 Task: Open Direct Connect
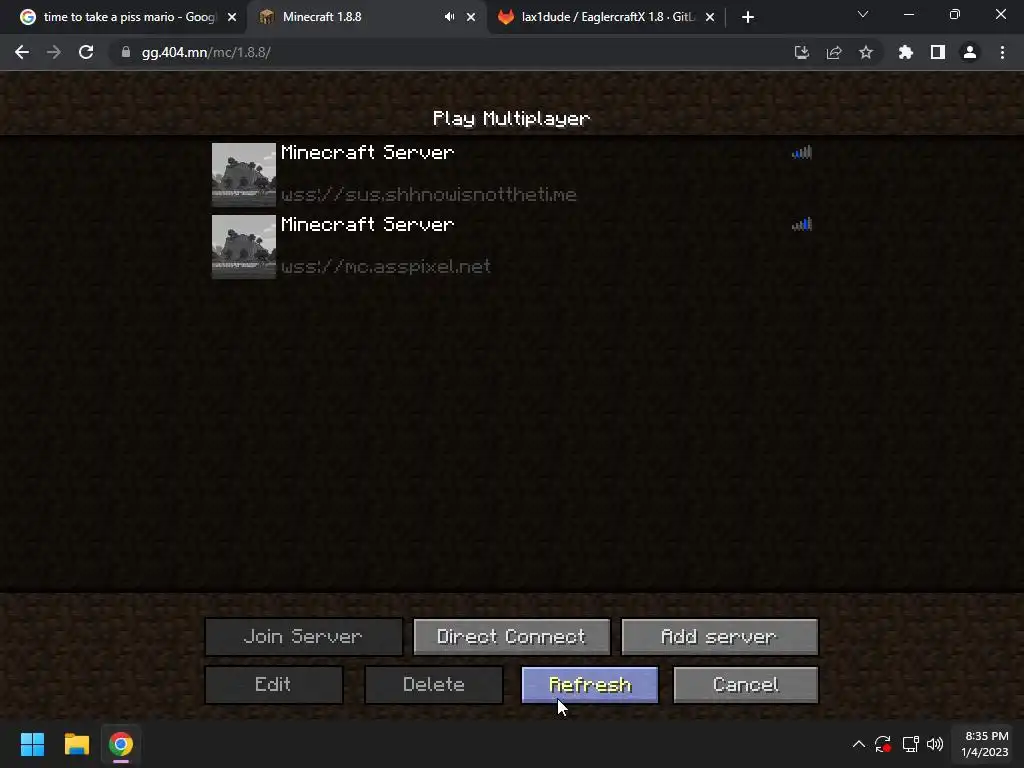click(511, 637)
